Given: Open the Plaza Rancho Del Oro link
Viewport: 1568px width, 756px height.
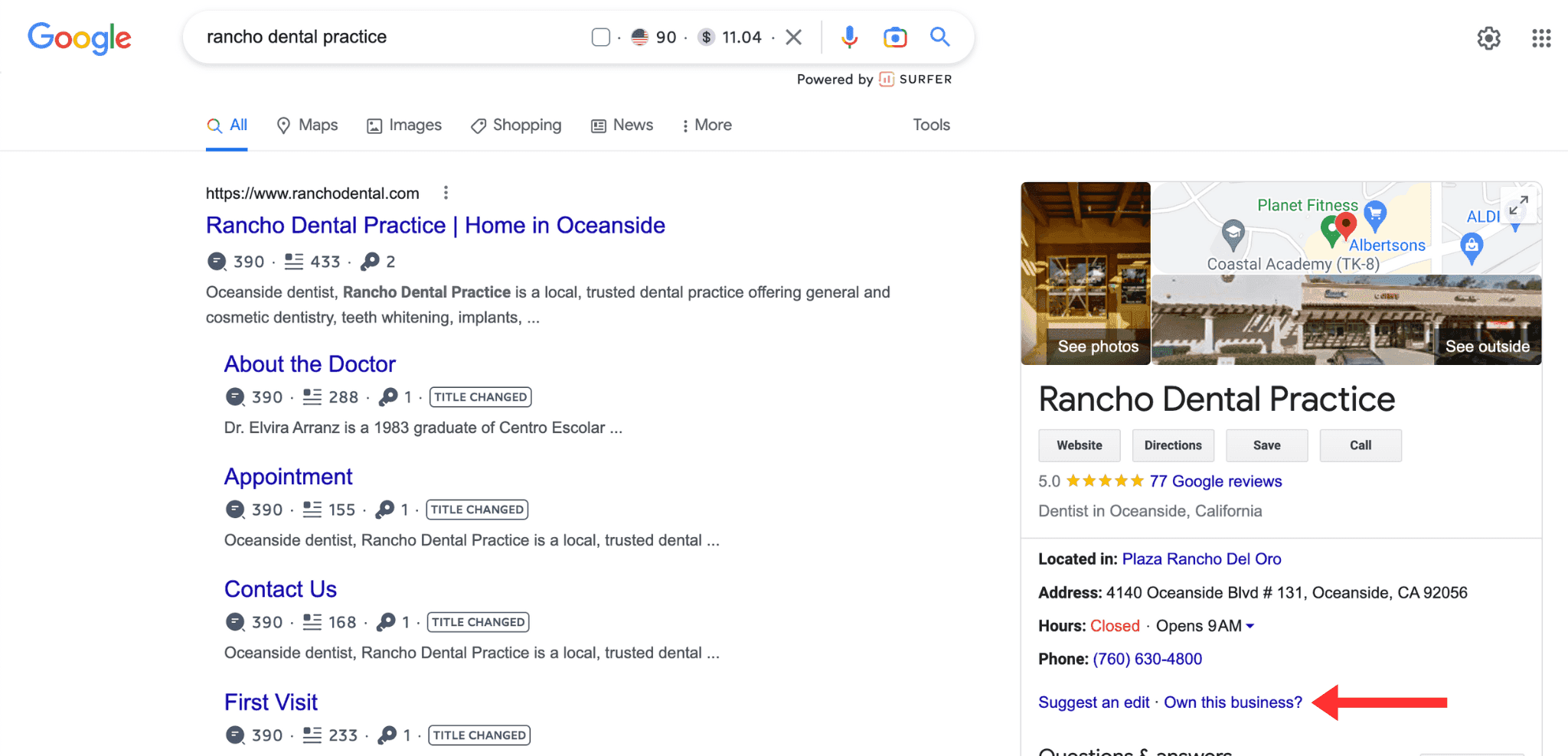Looking at the screenshot, I should 1202,559.
